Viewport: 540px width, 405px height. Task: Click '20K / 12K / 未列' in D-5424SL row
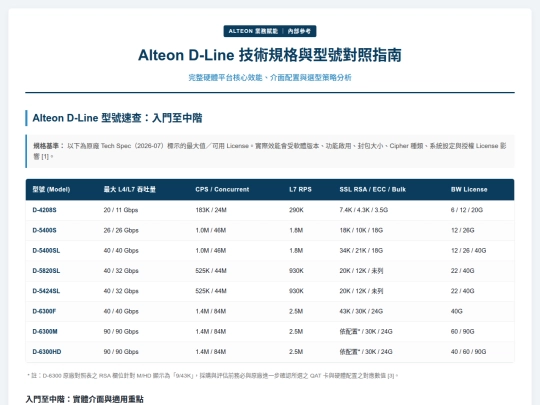coord(361,291)
